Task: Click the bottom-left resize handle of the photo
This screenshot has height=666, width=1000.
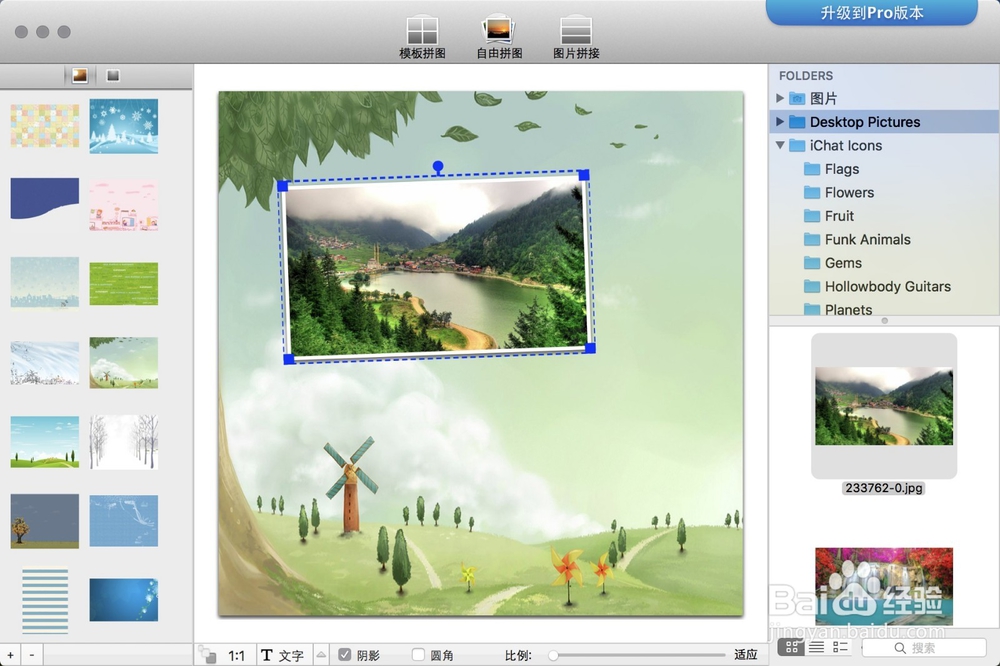Action: (289, 359)
